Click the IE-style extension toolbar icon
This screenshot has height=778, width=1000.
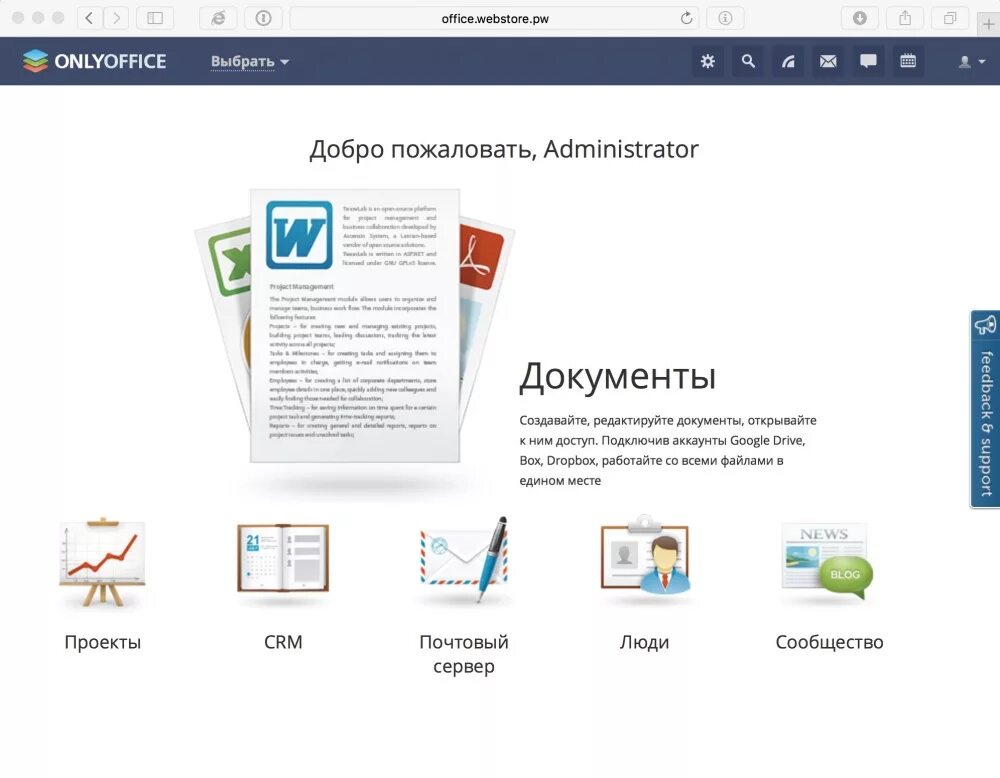pos(218,18)
